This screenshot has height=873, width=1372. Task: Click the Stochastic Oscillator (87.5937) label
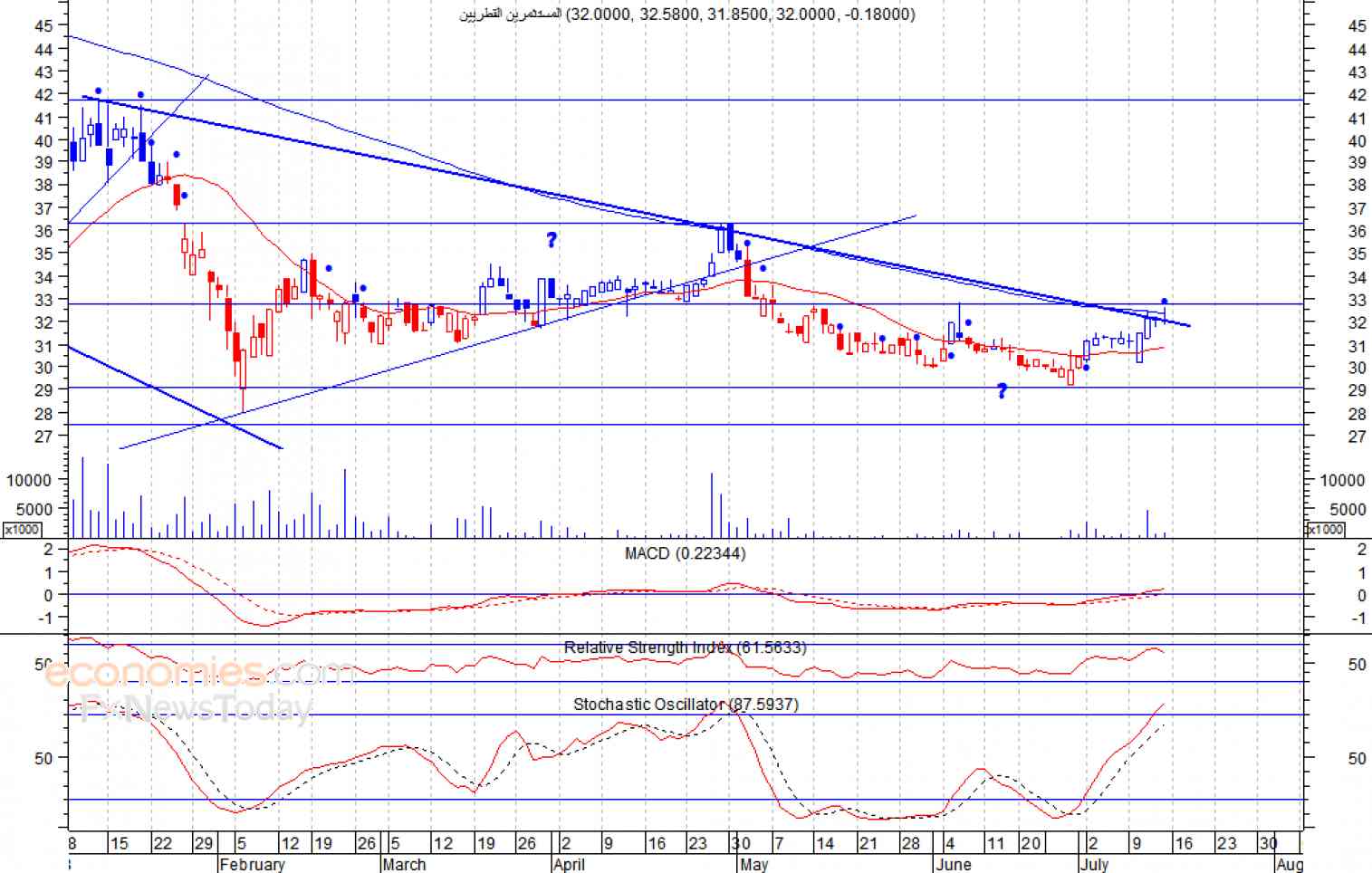pyautogui.click(x=686, y=704)
